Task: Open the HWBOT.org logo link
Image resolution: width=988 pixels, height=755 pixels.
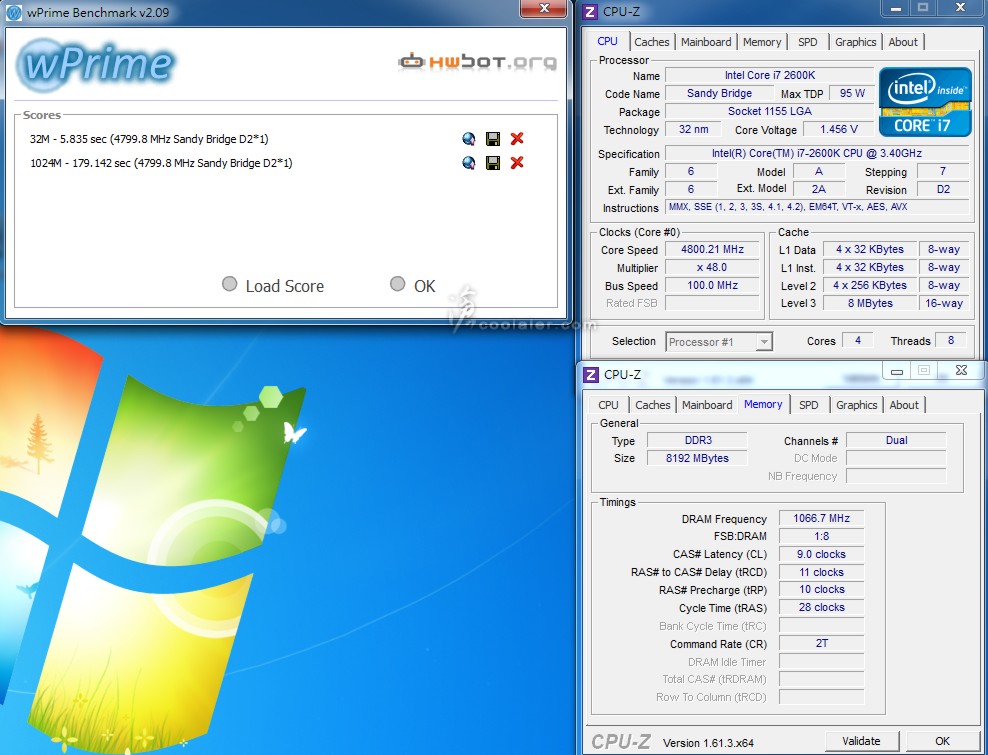Action: 478,61
